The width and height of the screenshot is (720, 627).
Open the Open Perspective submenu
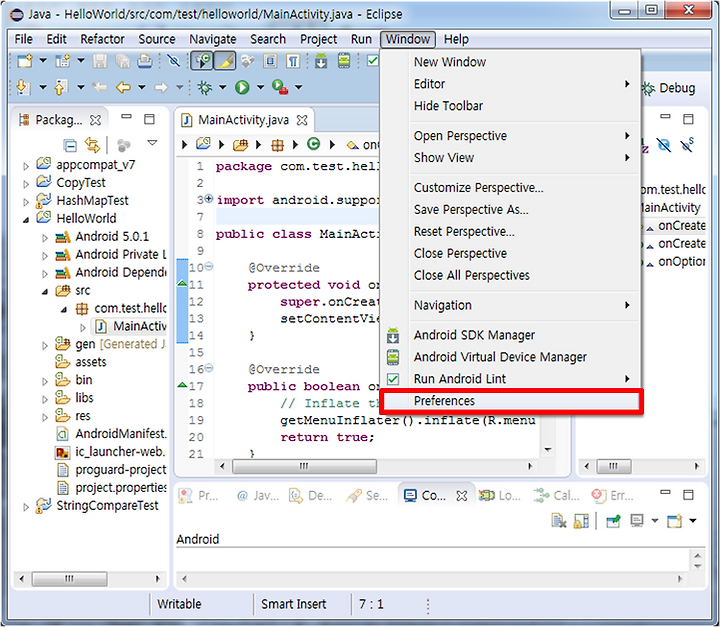[512, 136]
